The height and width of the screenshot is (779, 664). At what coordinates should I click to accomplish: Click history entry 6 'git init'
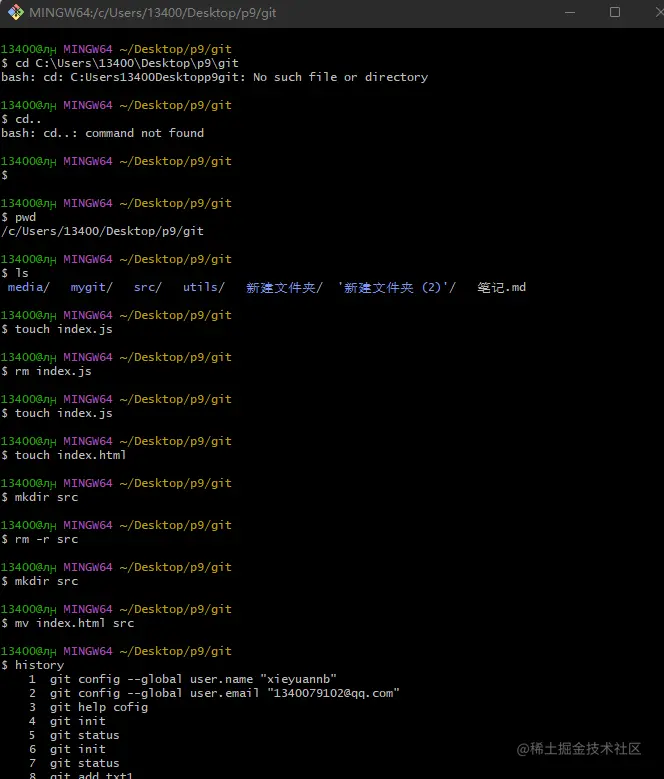[x=67, y=749]
